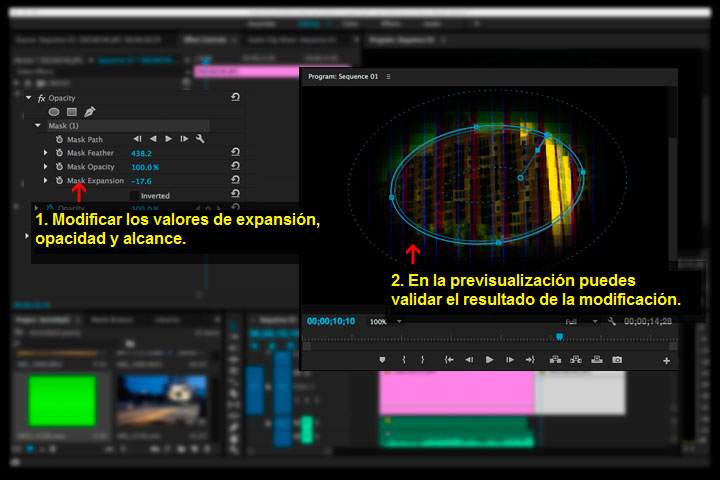
Task: Export frame with the camera icon
Action: tap(617, 360)
